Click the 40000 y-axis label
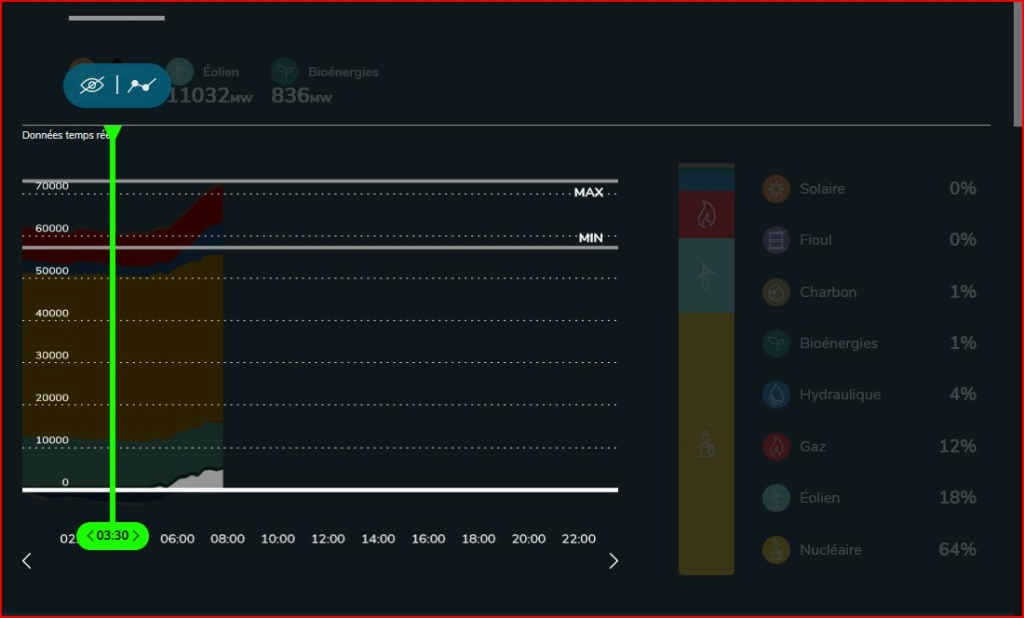The height and width of the screenshot is (618, 1024). (x=52, y=313)
